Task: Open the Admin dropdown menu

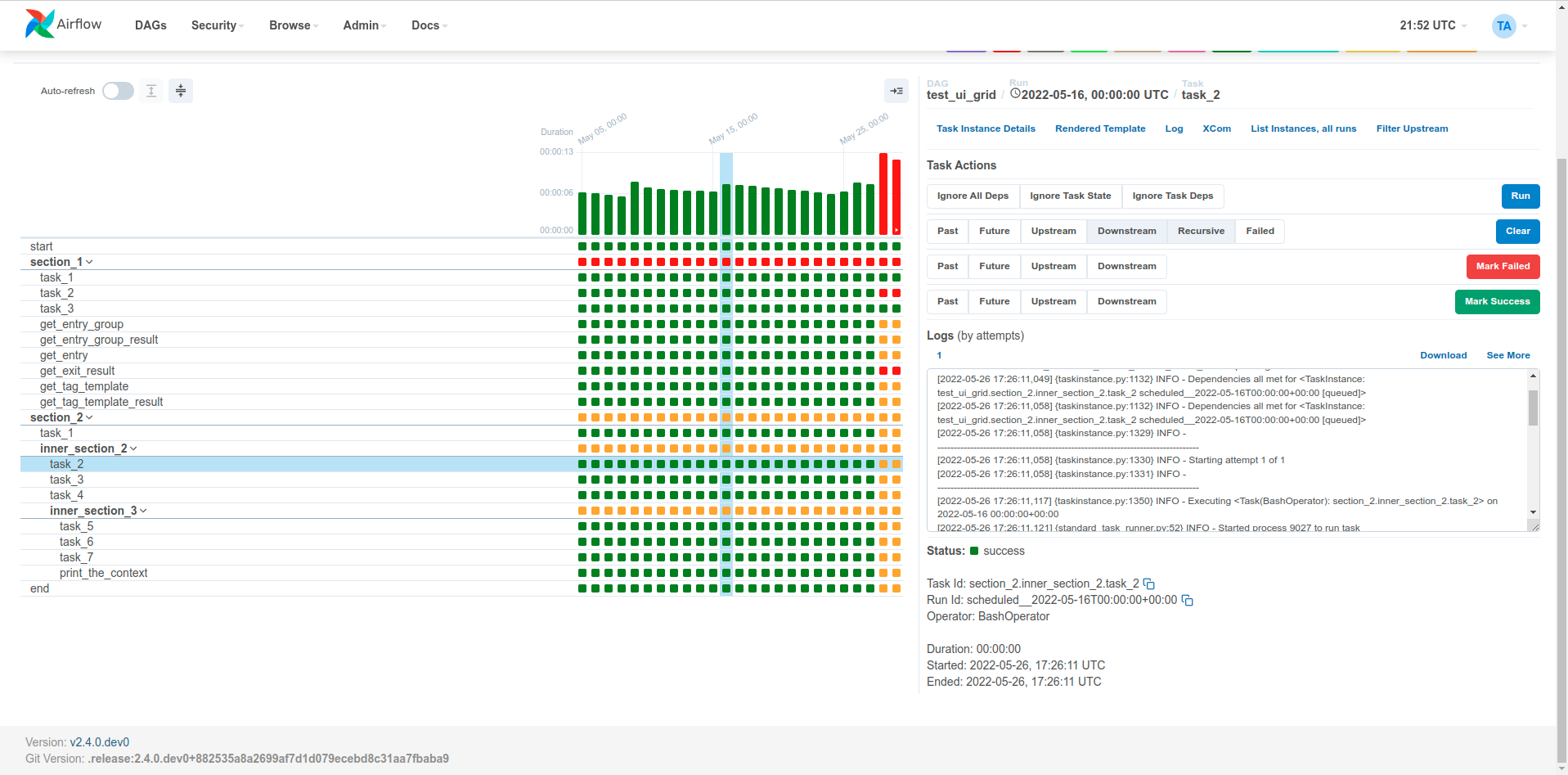Action: (x=365, y=25)
